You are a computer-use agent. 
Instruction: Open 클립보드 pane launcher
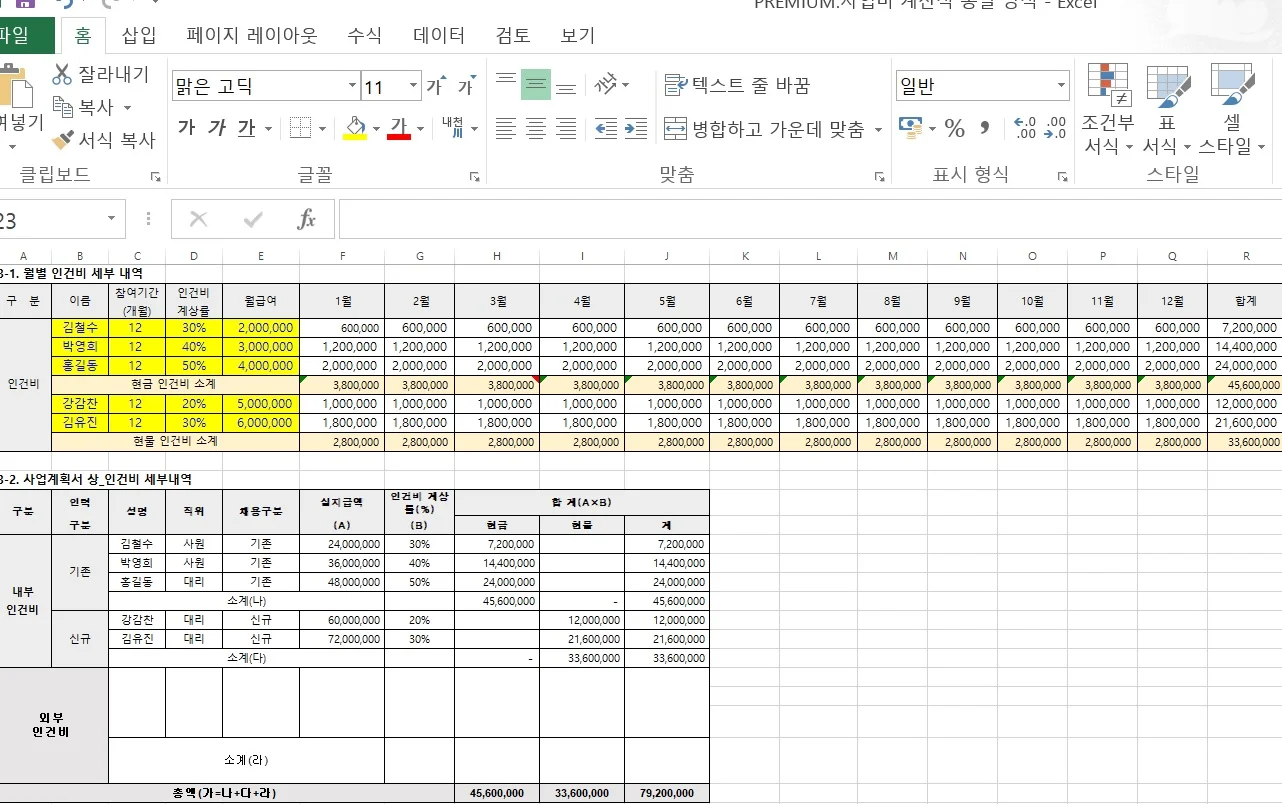point(155,176)
